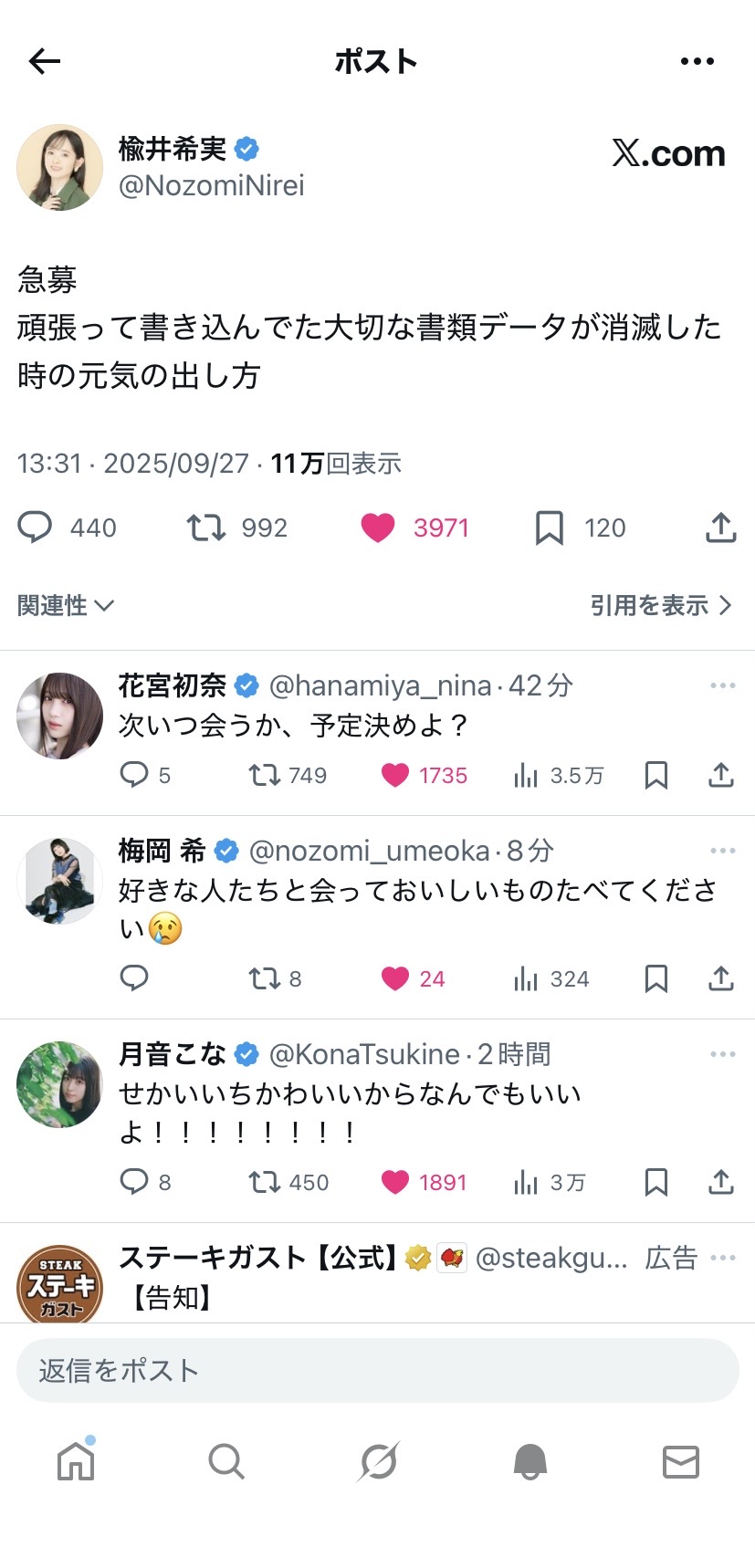Open Messages envelope in bottom bar
Viewport: 755px width, 1568px height.
pyautogui.click(x=680, y=1461)
